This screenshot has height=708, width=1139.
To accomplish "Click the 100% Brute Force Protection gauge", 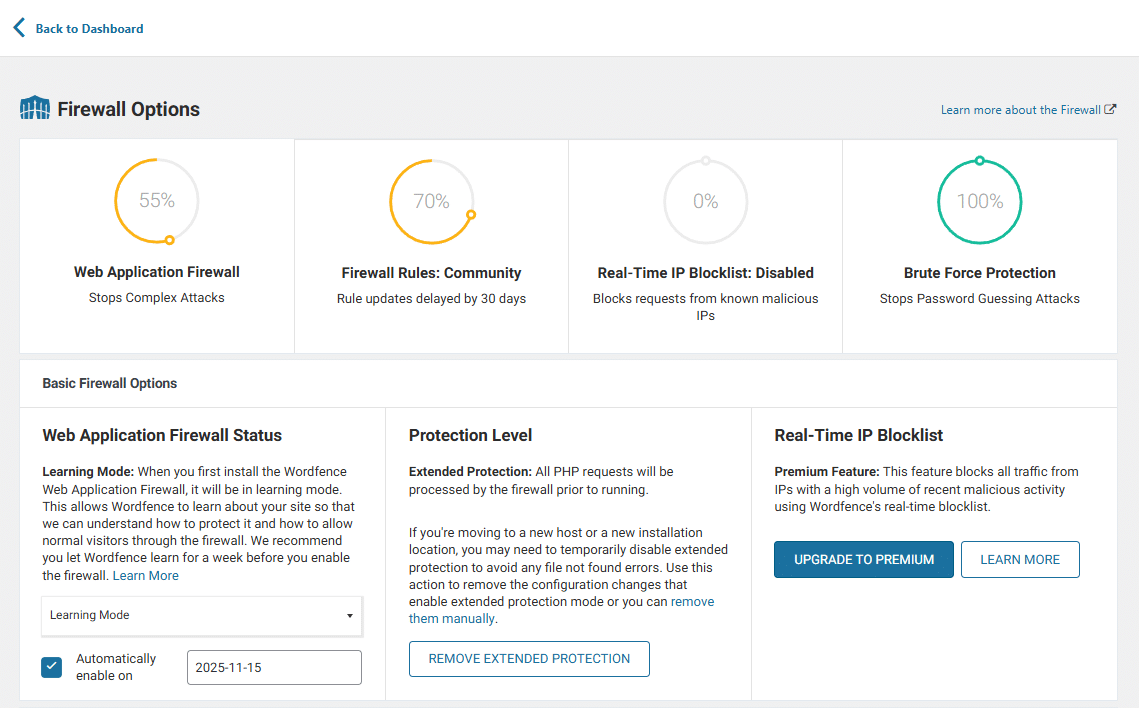I will (979, 202).
